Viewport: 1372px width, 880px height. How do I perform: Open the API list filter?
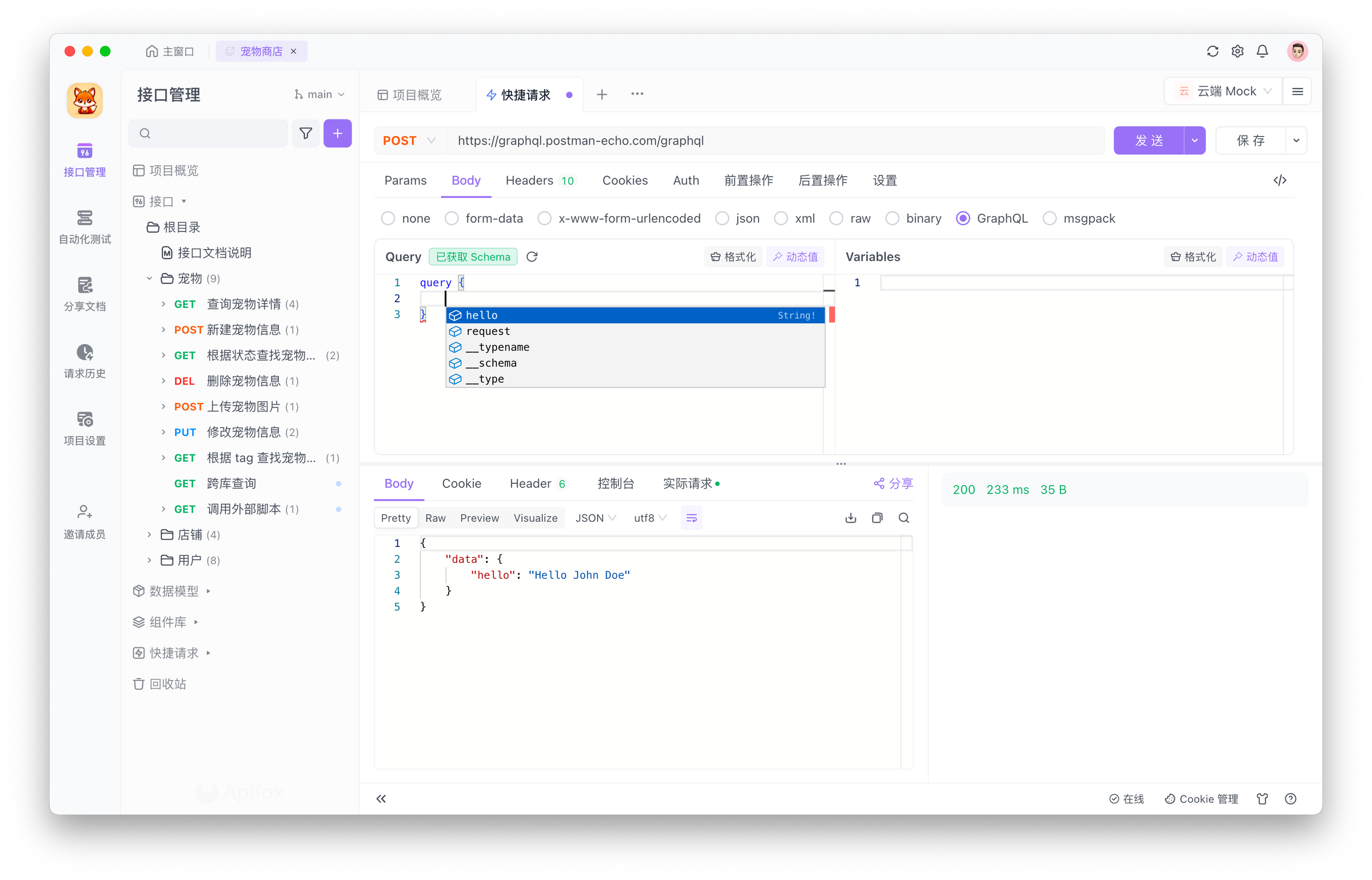click(x=306, y=133)
